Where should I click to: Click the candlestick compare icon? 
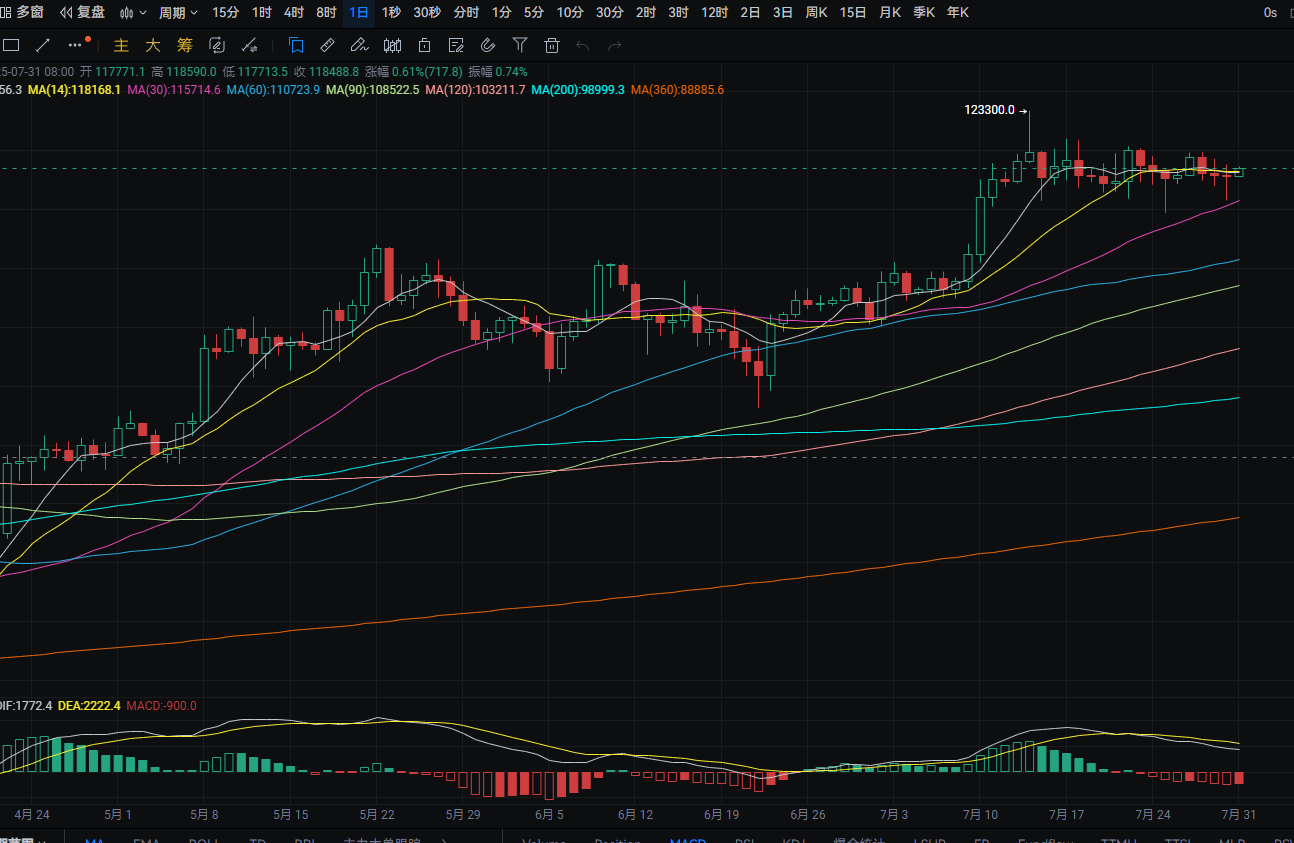pos(392,45)
